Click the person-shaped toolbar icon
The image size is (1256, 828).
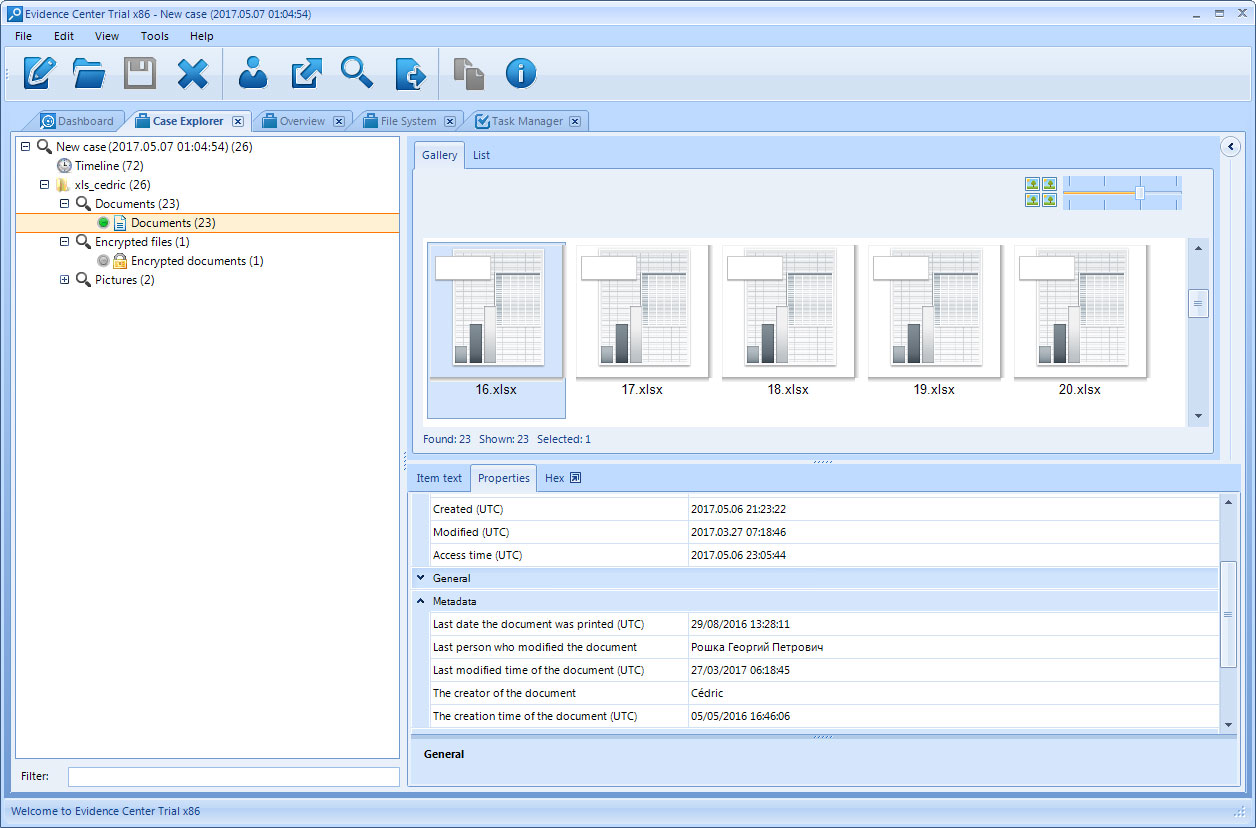point(253,73)
